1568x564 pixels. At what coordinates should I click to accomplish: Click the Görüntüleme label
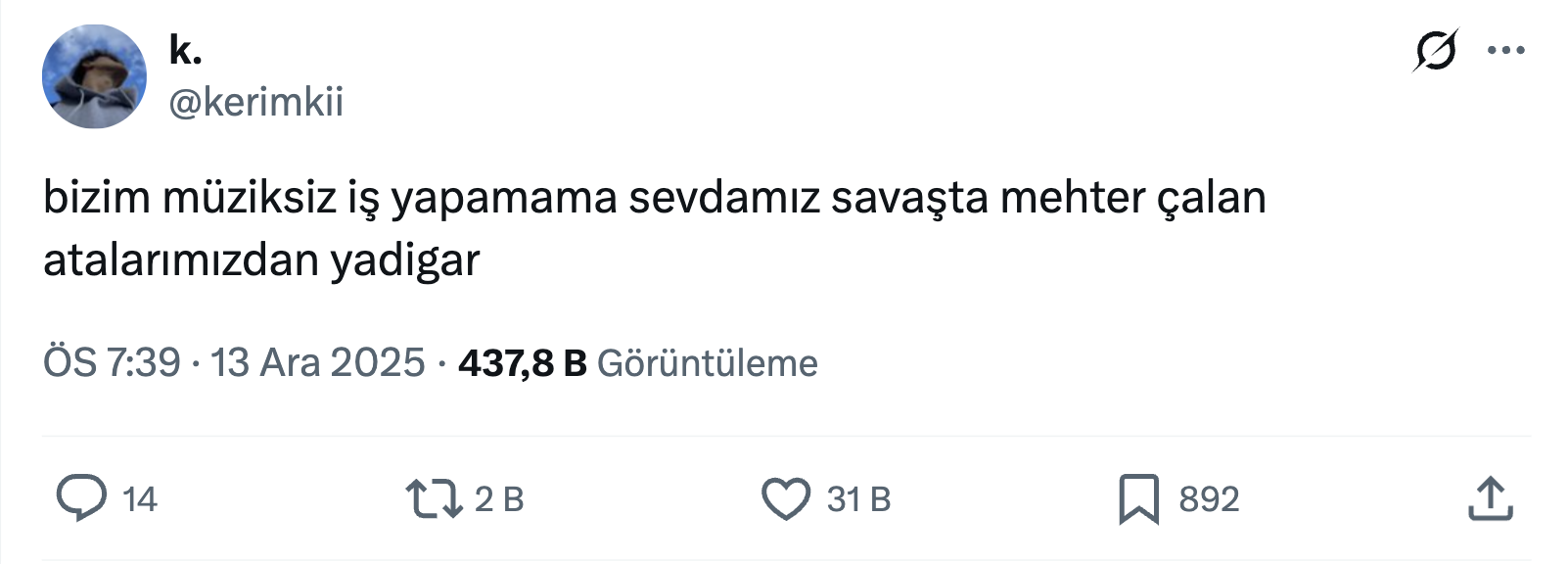(707, 363)
